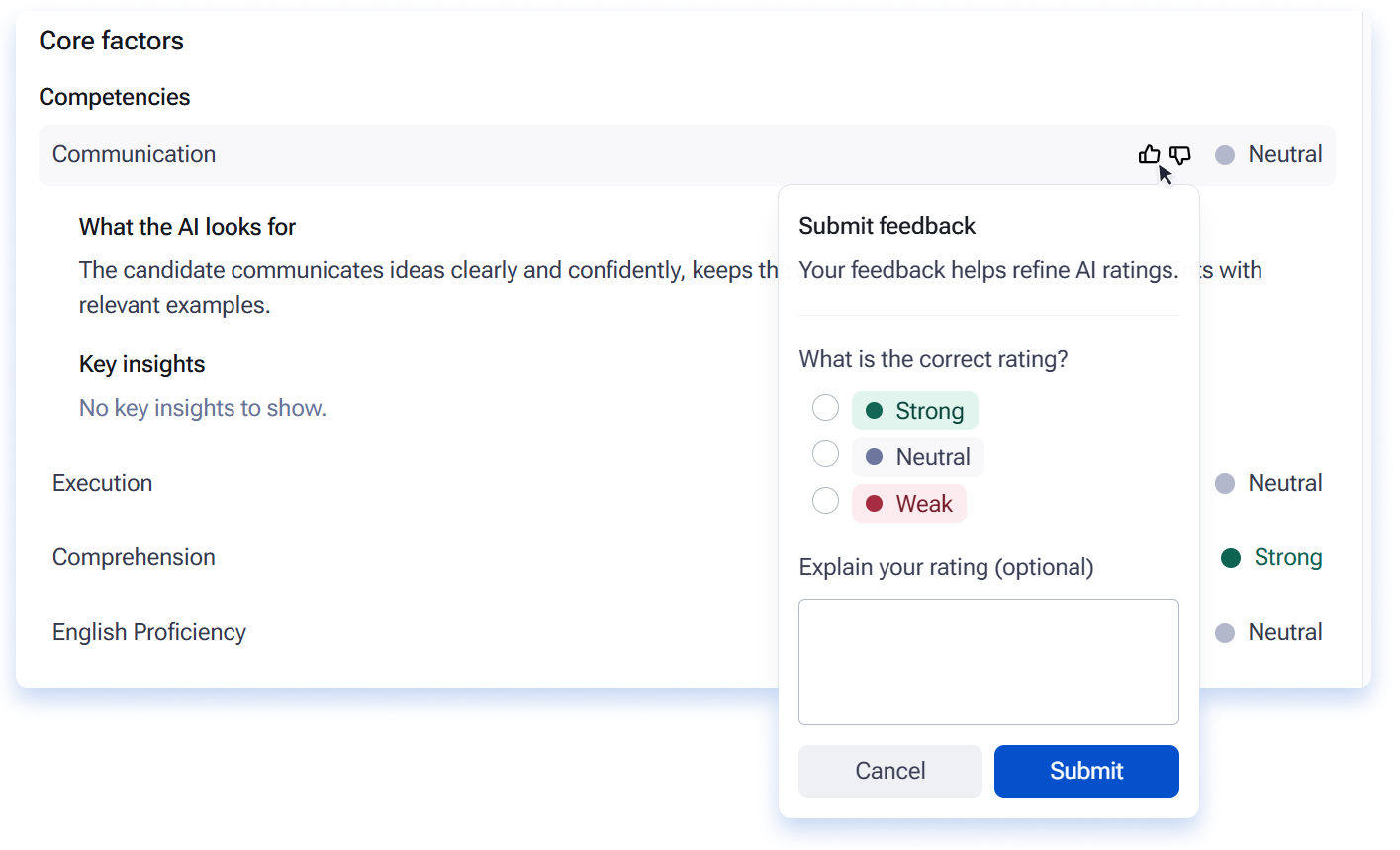Cancel the feedback popup
Viewport: 1400px width, 850px height.
pos(890,771)
